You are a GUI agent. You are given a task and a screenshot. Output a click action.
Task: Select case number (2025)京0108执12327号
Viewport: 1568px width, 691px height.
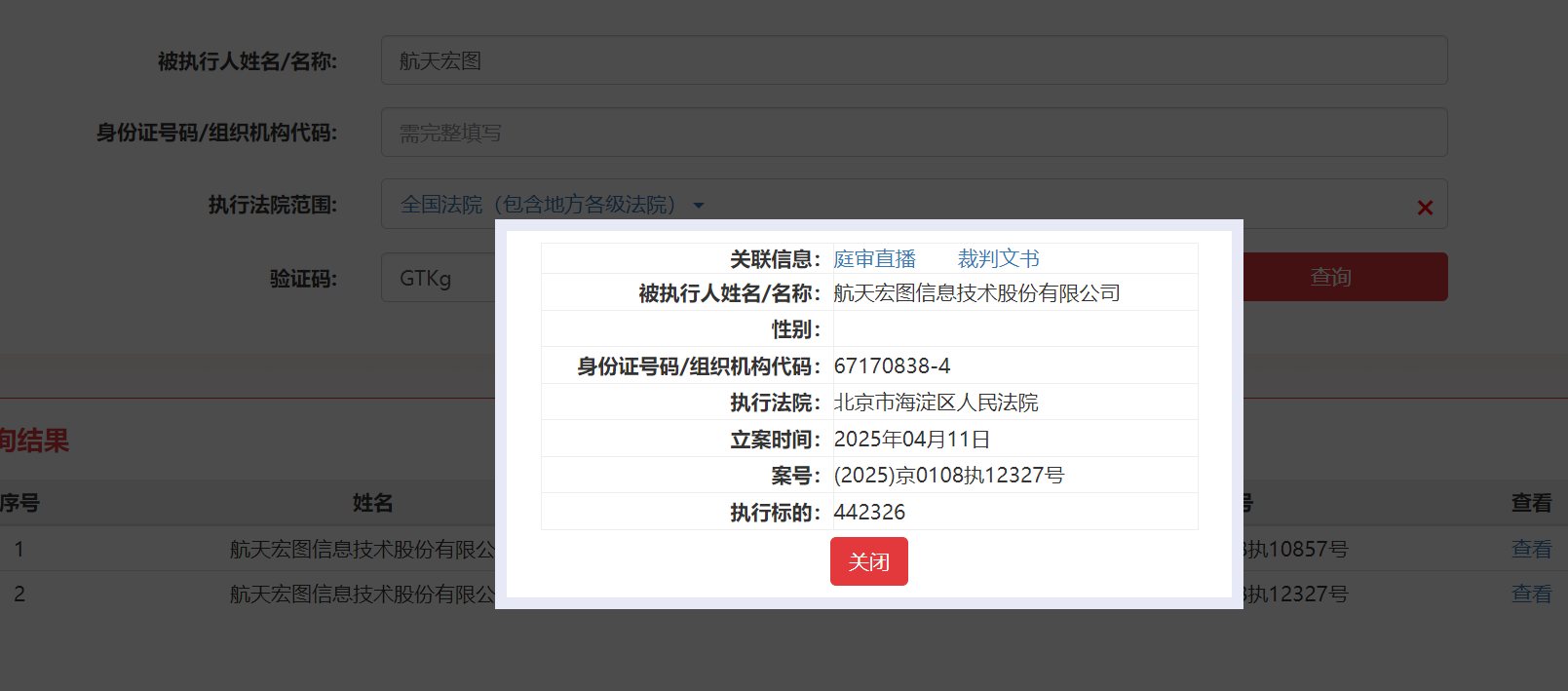click(949, 476)
